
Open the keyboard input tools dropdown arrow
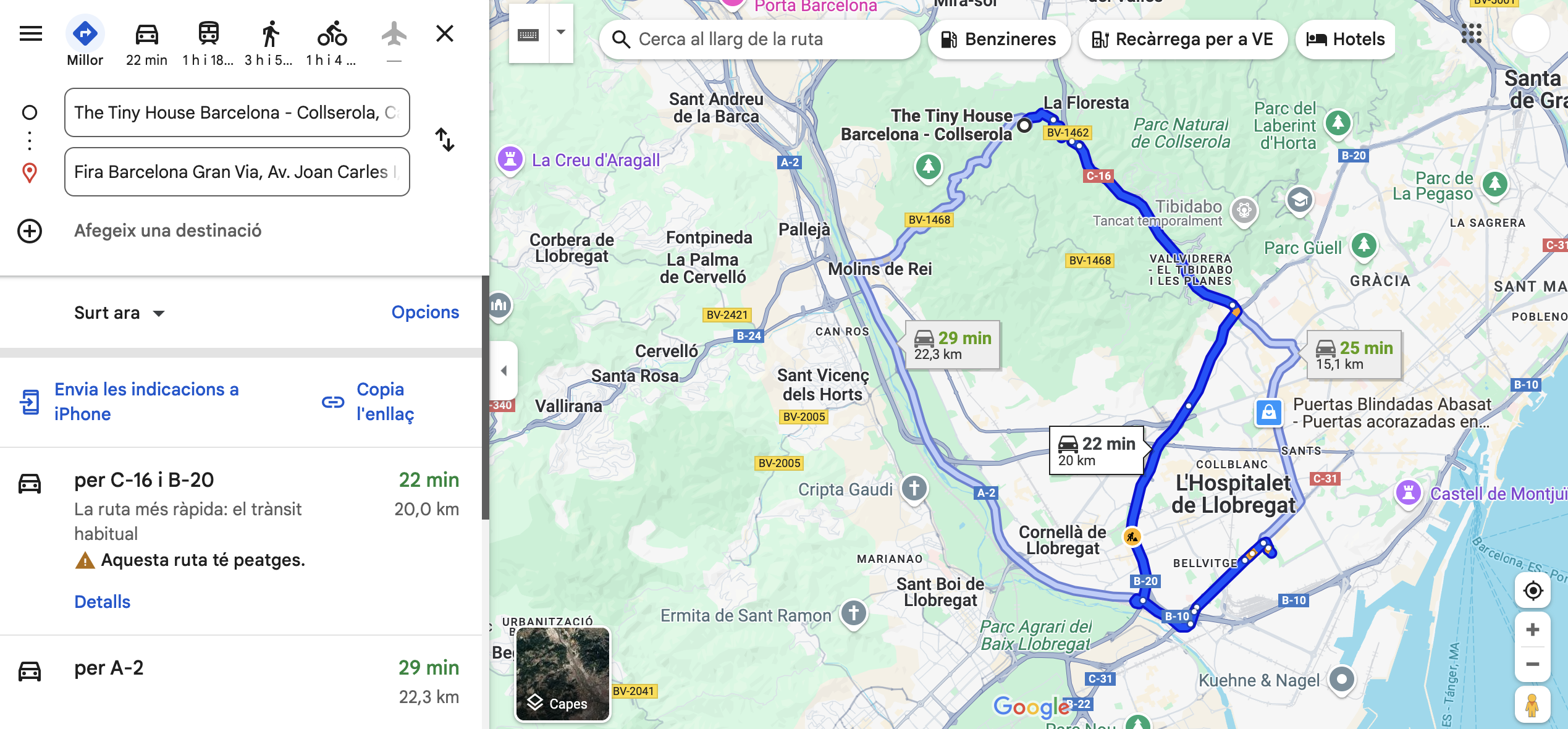pyautogui.click(x=561, y=33)
